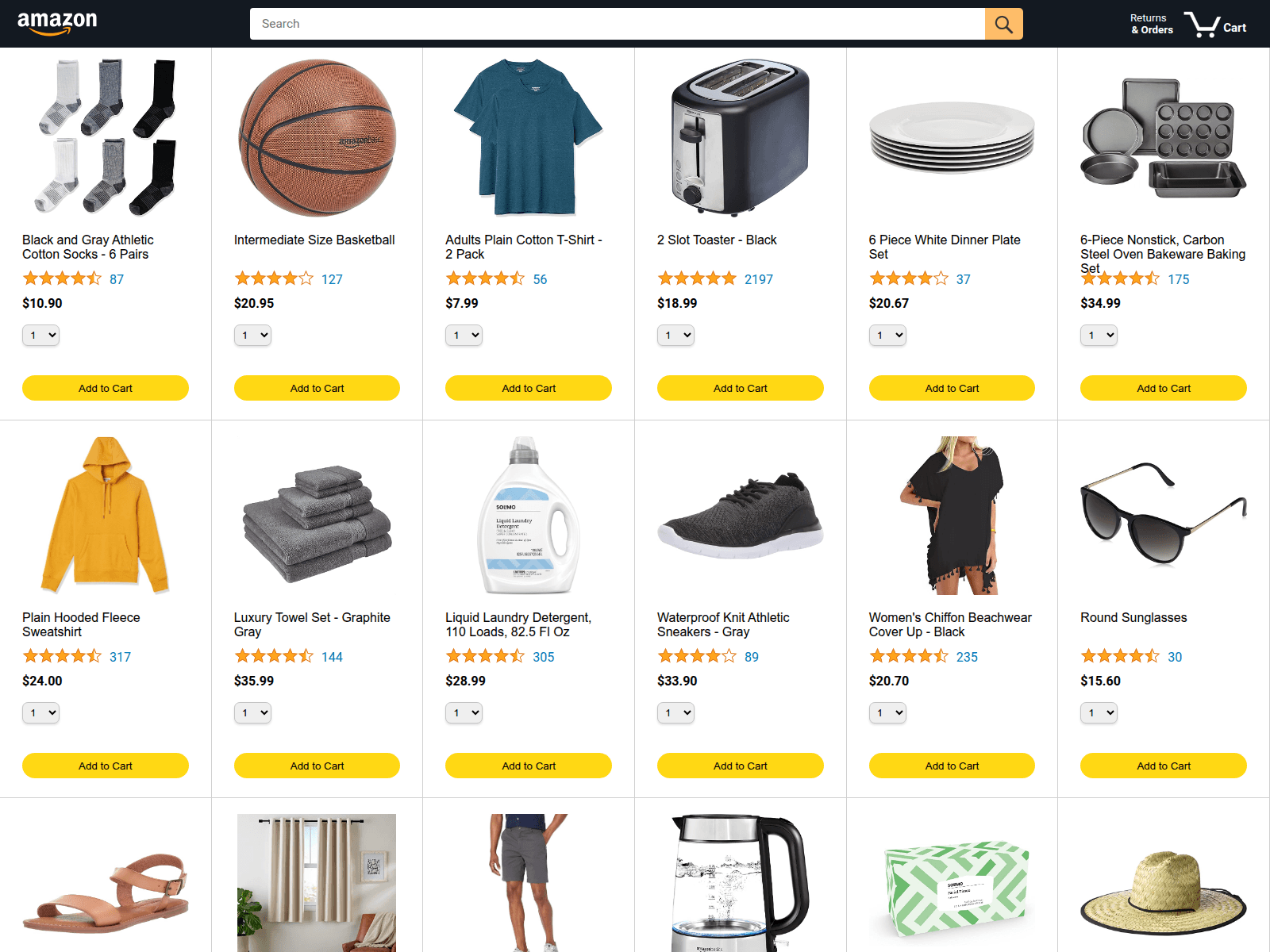The height and width of the screenshot is (952, 1270).
Task: Click the star rating for 2 Slot Toaster
Action: click(697, 278)
